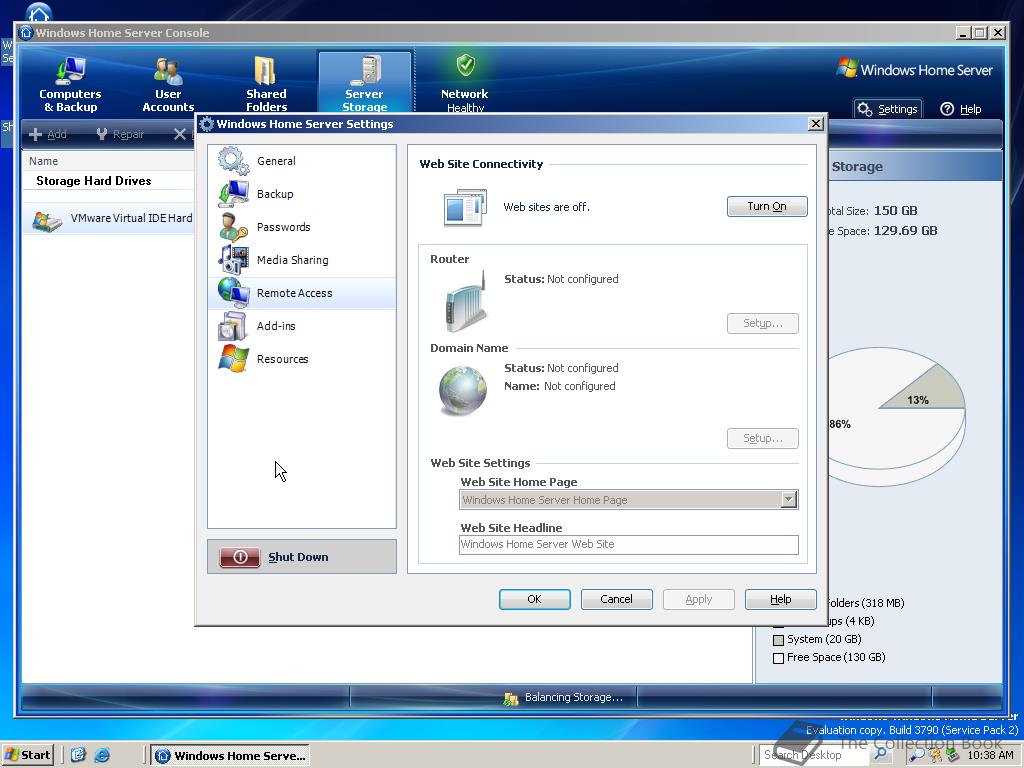Click the Router device icon
The image size is (1024, 768).
pos(466,302)
